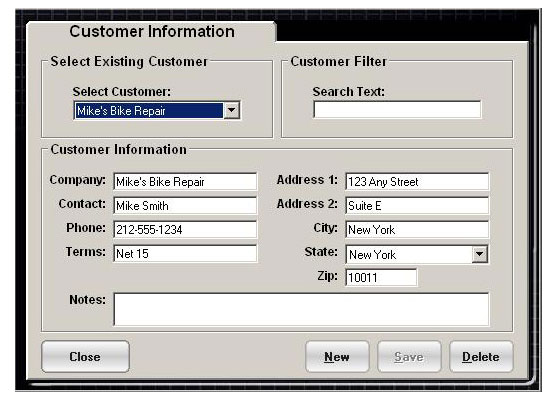Image resolution: width=558 pixels, height=400 pixels.
Task: Click the State combo box showing New York
Action: pyautogui.click(x=417, y=254)
